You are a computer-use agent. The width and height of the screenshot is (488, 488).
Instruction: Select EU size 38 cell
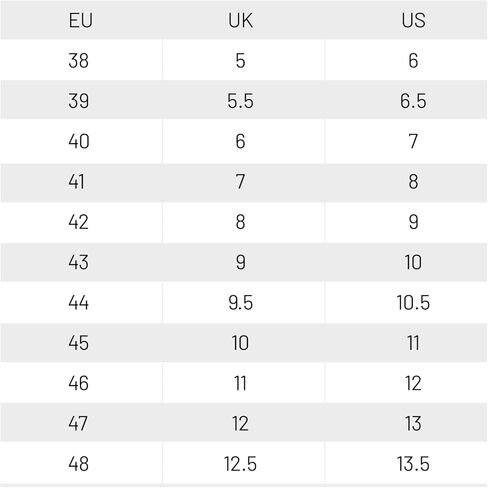click(x=79, y=61)
